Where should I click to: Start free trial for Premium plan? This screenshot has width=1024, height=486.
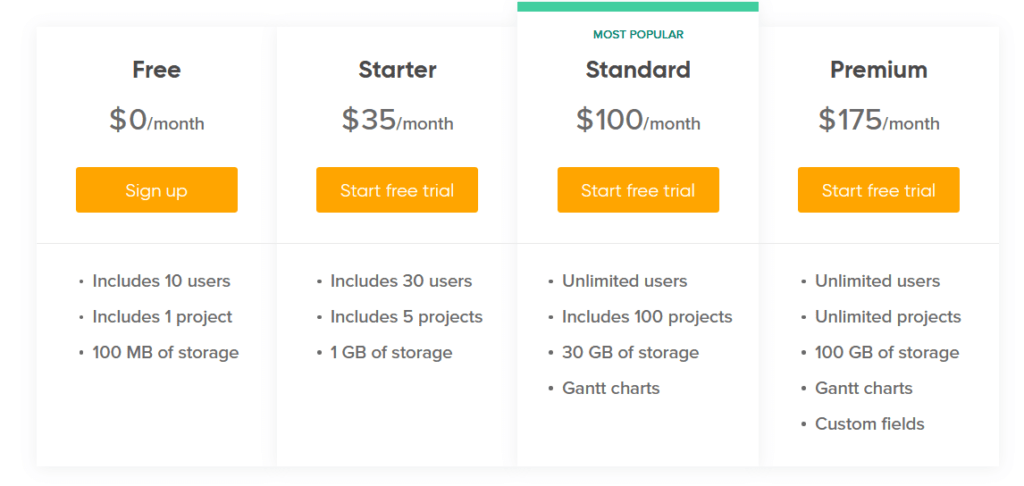(878, 190)
